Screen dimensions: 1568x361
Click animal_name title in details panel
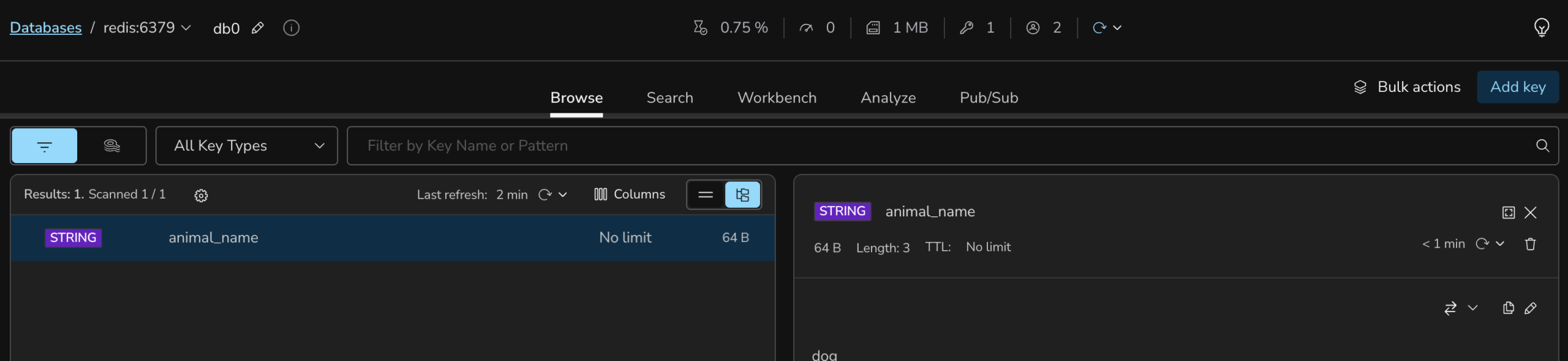(930, 211)
